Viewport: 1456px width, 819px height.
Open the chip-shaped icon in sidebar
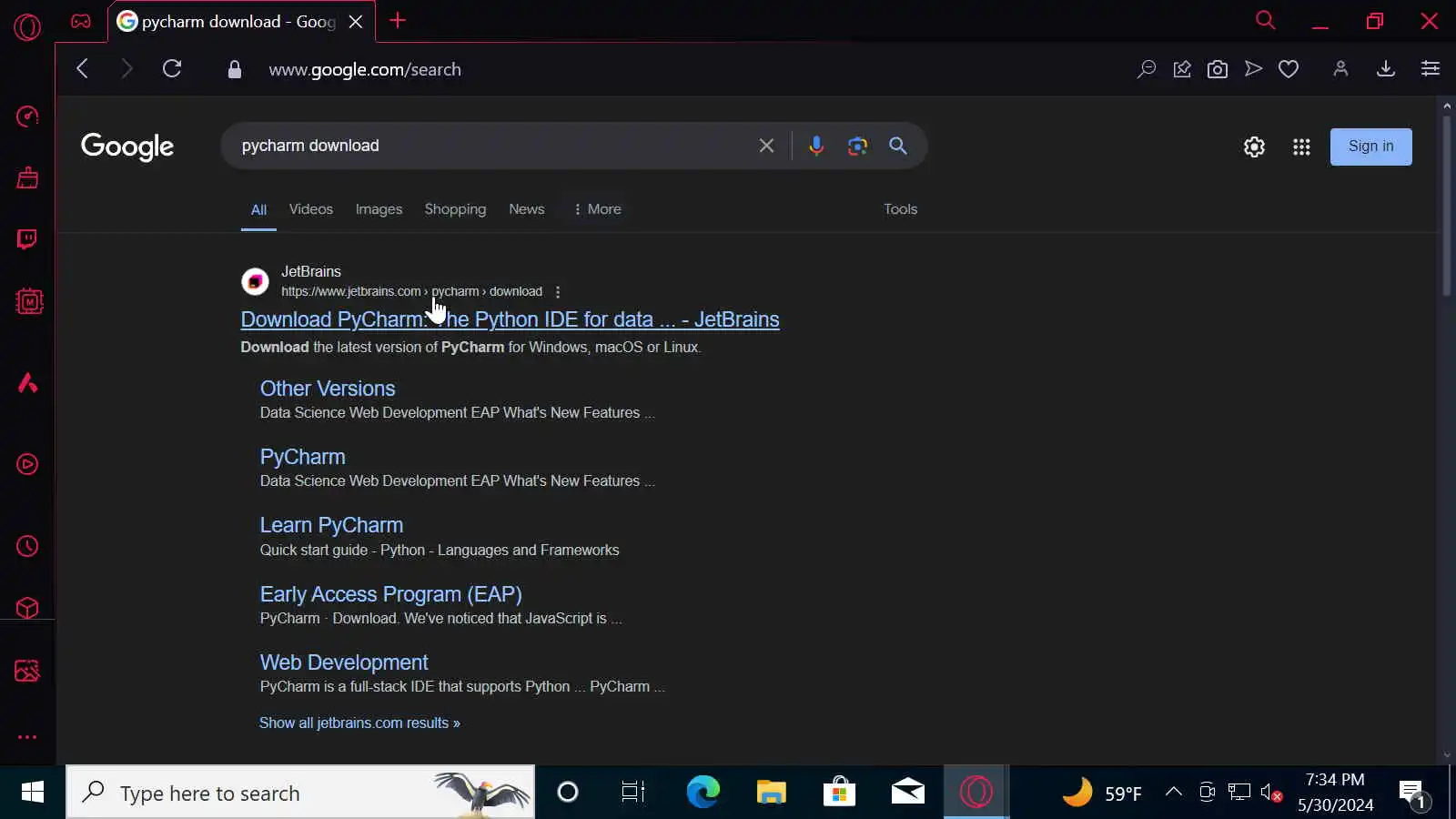pyautogui.click(x=29, y=301)
